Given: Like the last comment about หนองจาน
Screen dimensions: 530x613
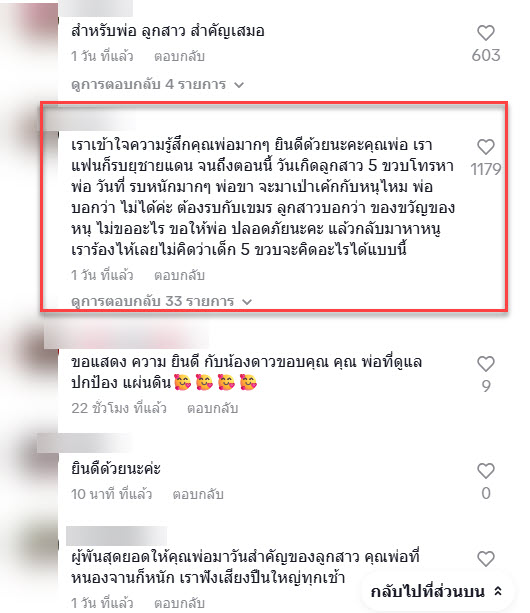Looking at the screenshot, I should [x=486, y=559].
